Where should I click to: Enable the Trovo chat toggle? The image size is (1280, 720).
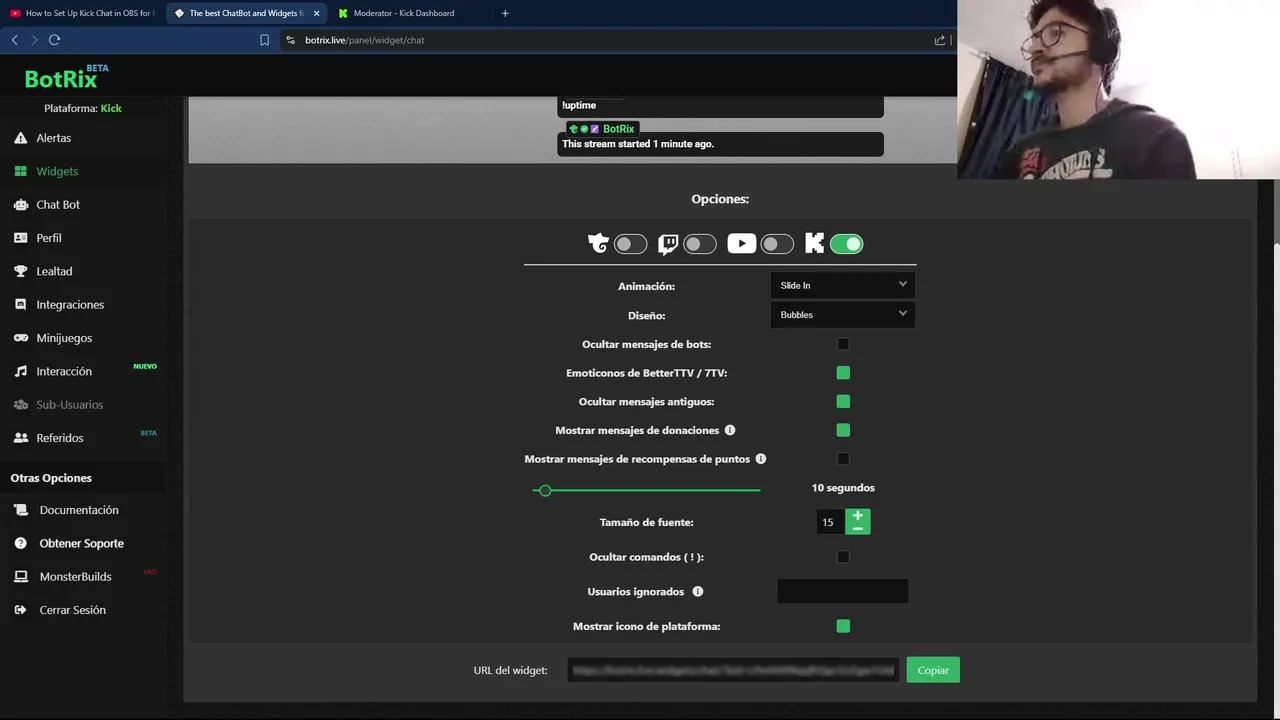coord(630,243)
